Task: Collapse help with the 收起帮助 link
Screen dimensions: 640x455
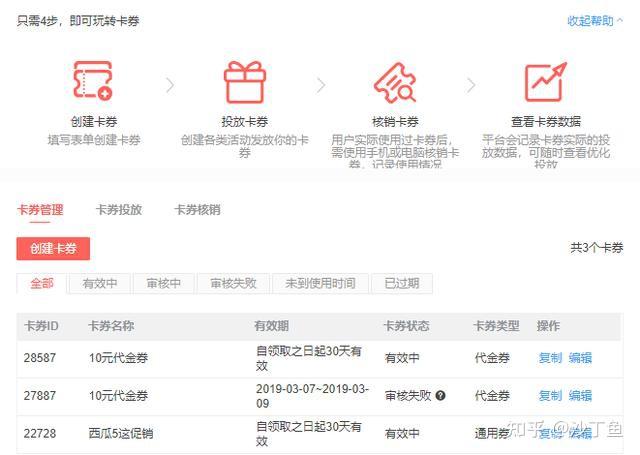Action: coord(595,20)
